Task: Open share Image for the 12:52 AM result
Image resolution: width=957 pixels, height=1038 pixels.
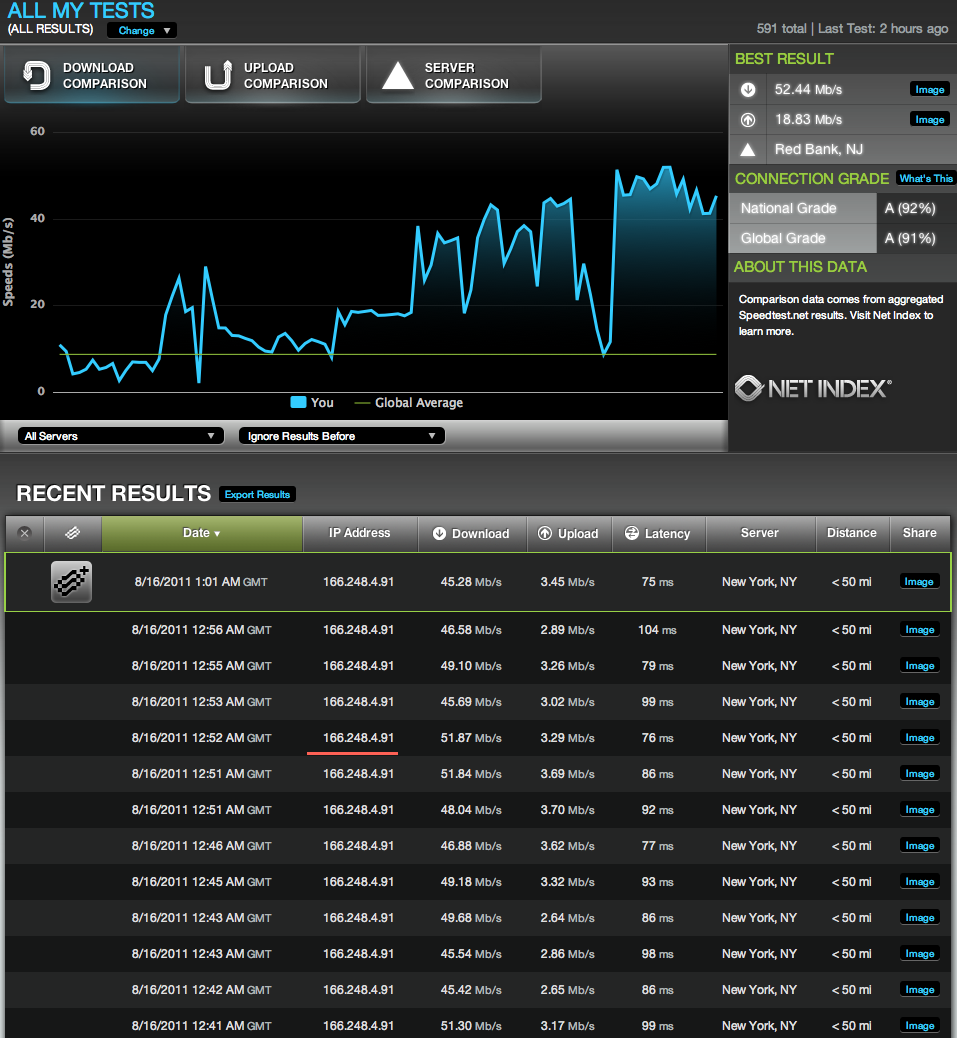Action: pyautogui.click(x=919, y=737)
